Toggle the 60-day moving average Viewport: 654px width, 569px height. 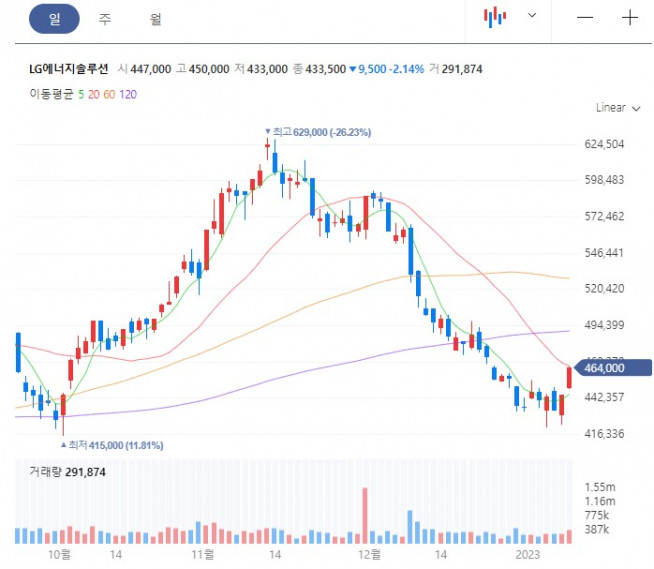tap(109, 94)
